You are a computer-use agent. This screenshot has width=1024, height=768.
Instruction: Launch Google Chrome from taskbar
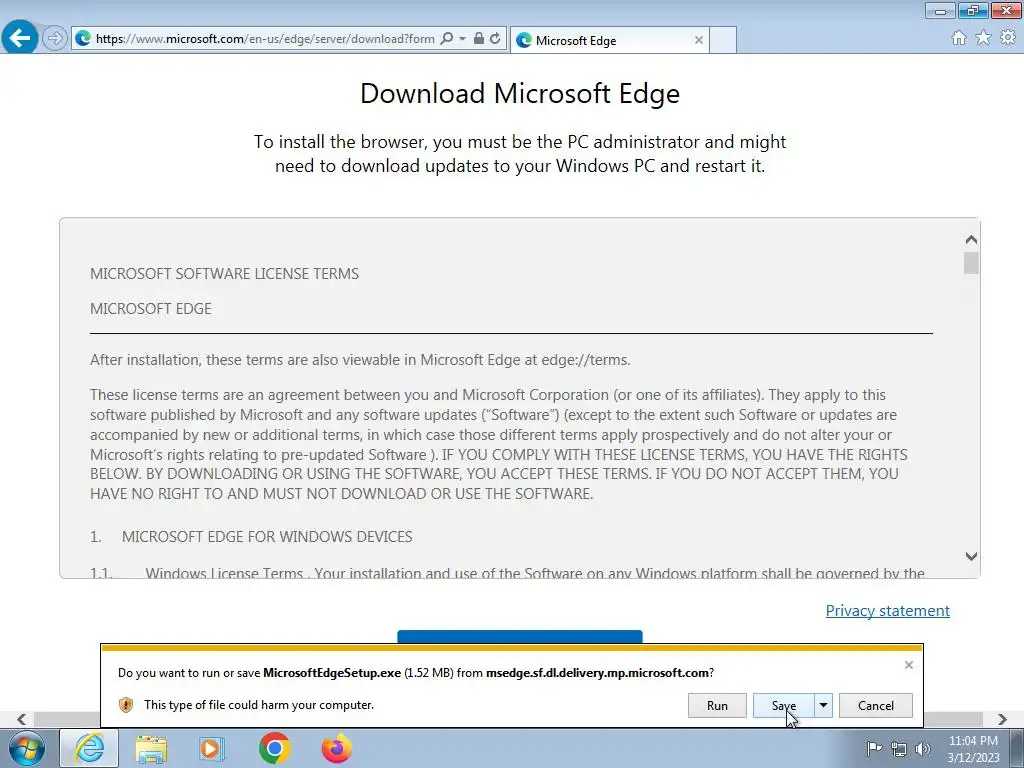click(274, 748)
